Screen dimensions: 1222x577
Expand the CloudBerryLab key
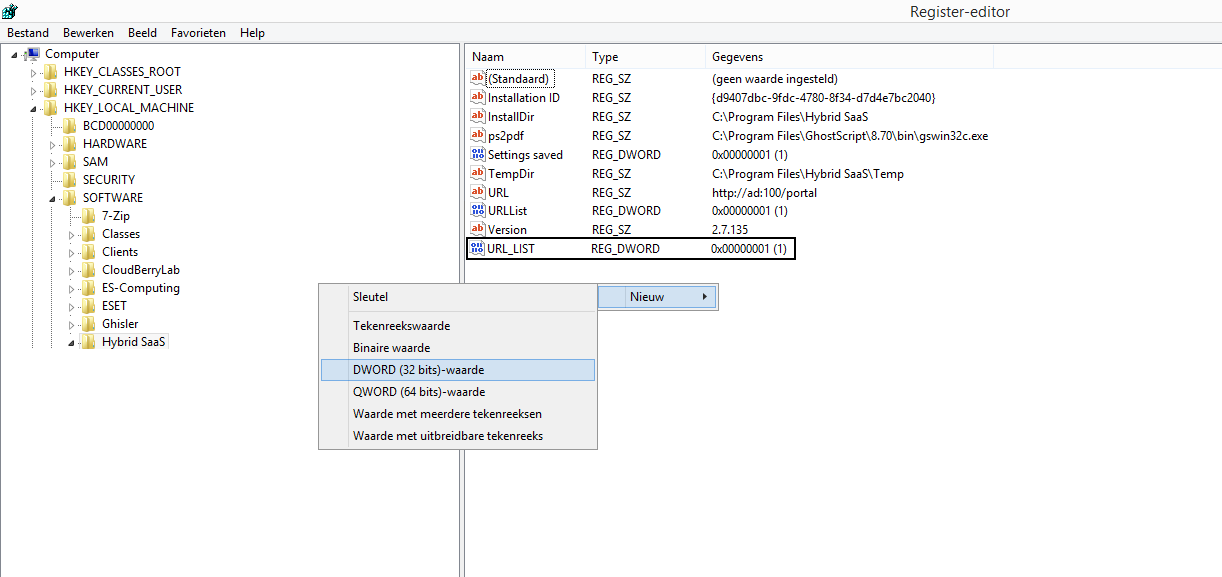(72, 270)
